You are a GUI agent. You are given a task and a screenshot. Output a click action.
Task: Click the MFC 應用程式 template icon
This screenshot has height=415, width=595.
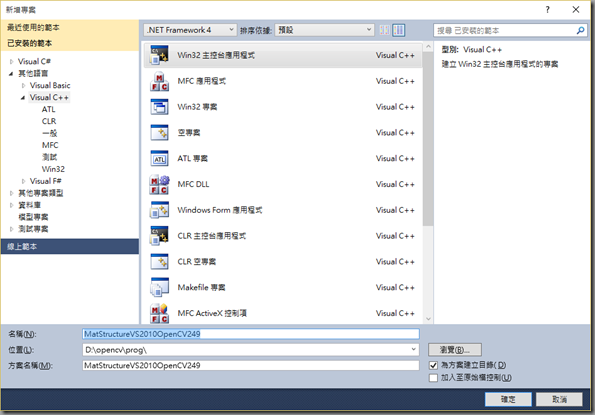(159, 81)
